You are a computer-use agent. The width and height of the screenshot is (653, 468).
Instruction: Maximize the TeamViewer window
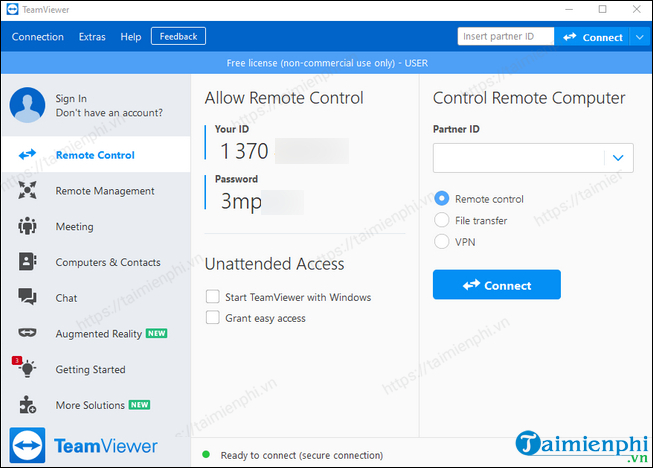tap(603, 9)
